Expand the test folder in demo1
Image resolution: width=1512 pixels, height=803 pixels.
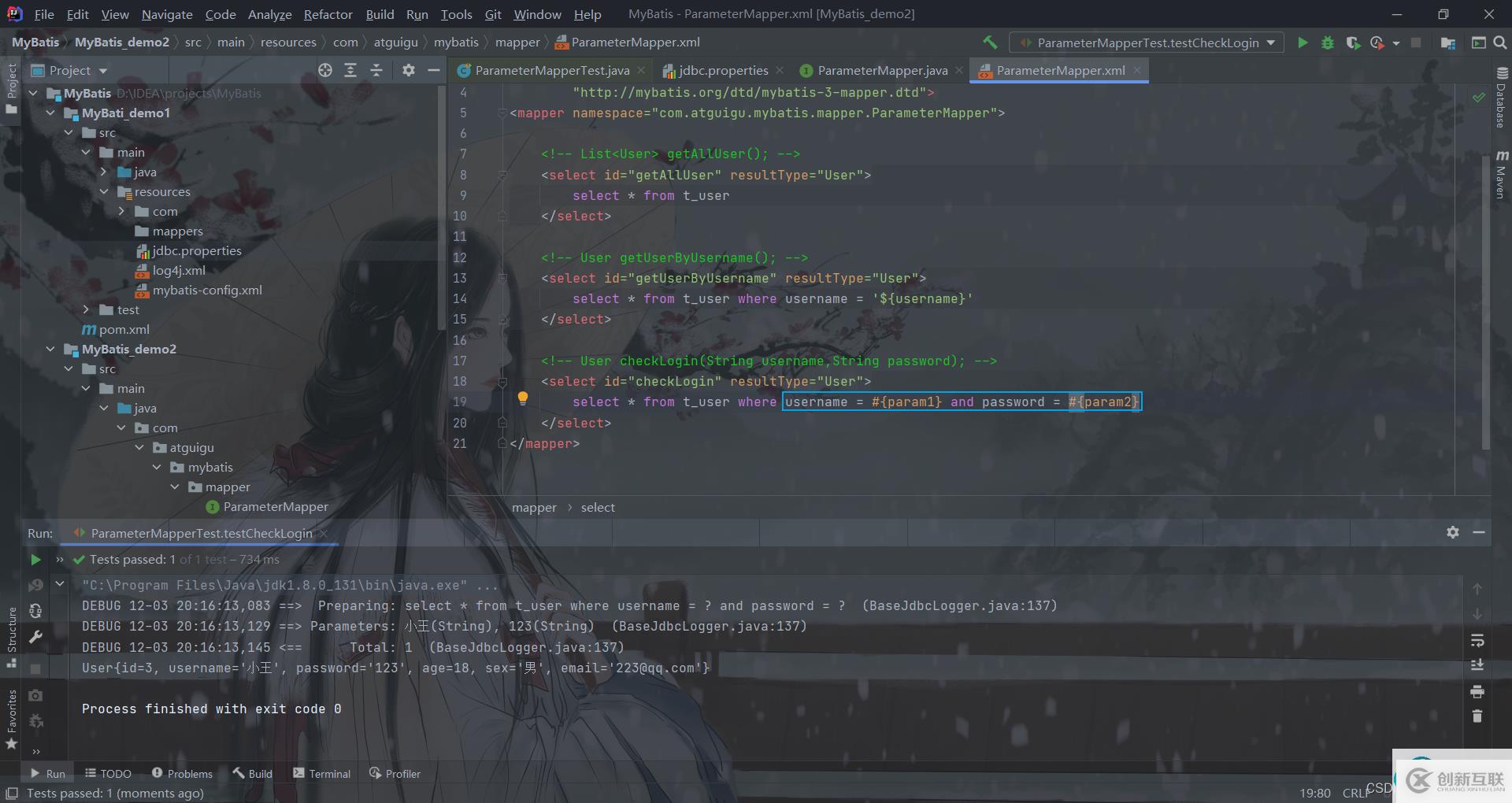point(86,309)
